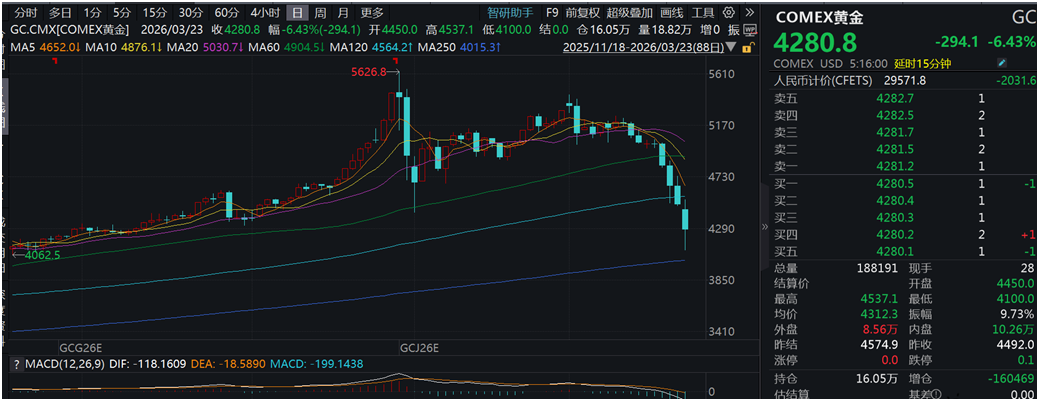Select 5分 period tab
The height and width of the screenshot is (401, 1039).
(x=122, y=13)
